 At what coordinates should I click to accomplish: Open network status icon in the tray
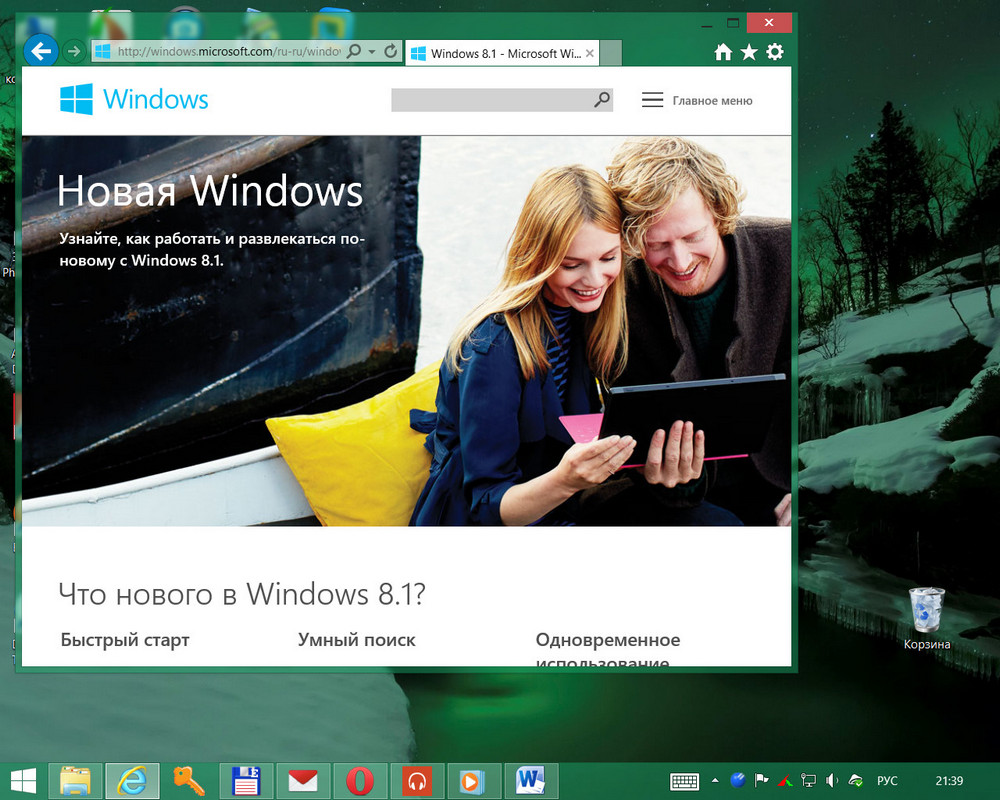[809, 780]
